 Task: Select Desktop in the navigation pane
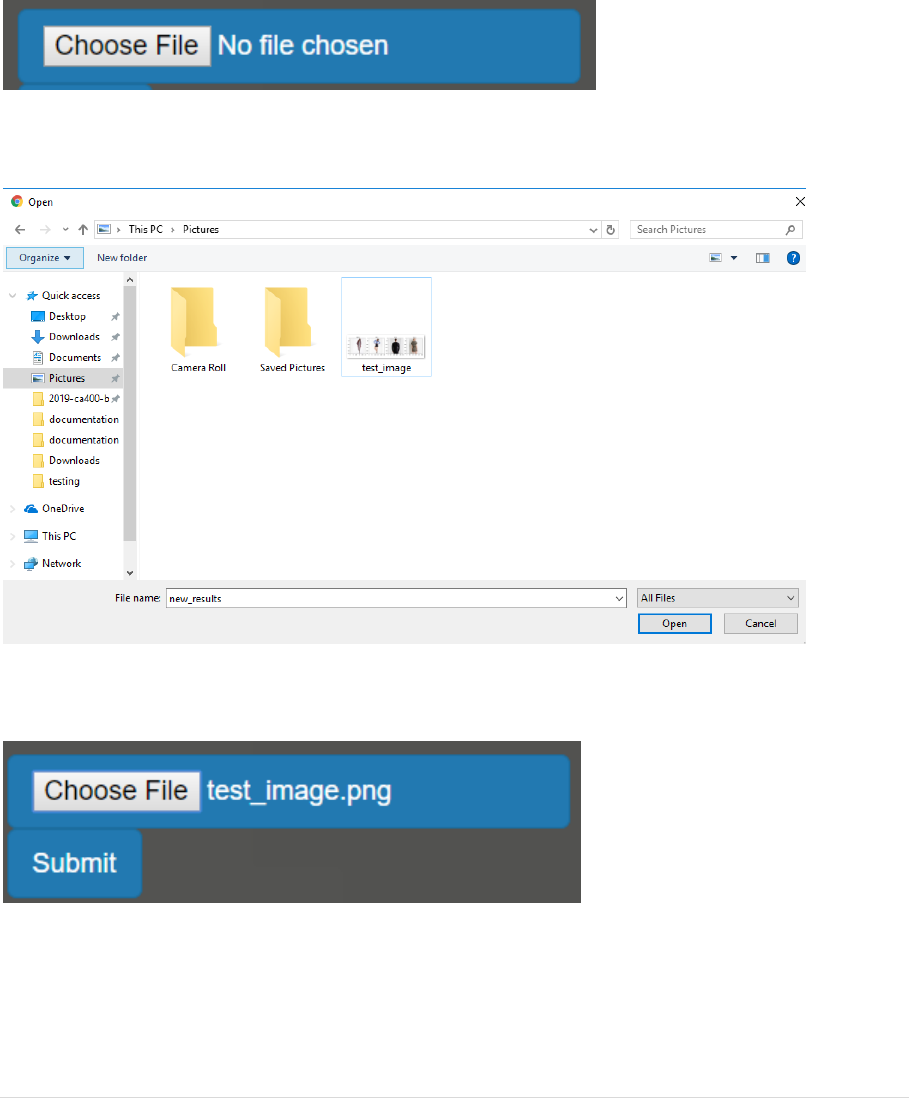[67, 317]
